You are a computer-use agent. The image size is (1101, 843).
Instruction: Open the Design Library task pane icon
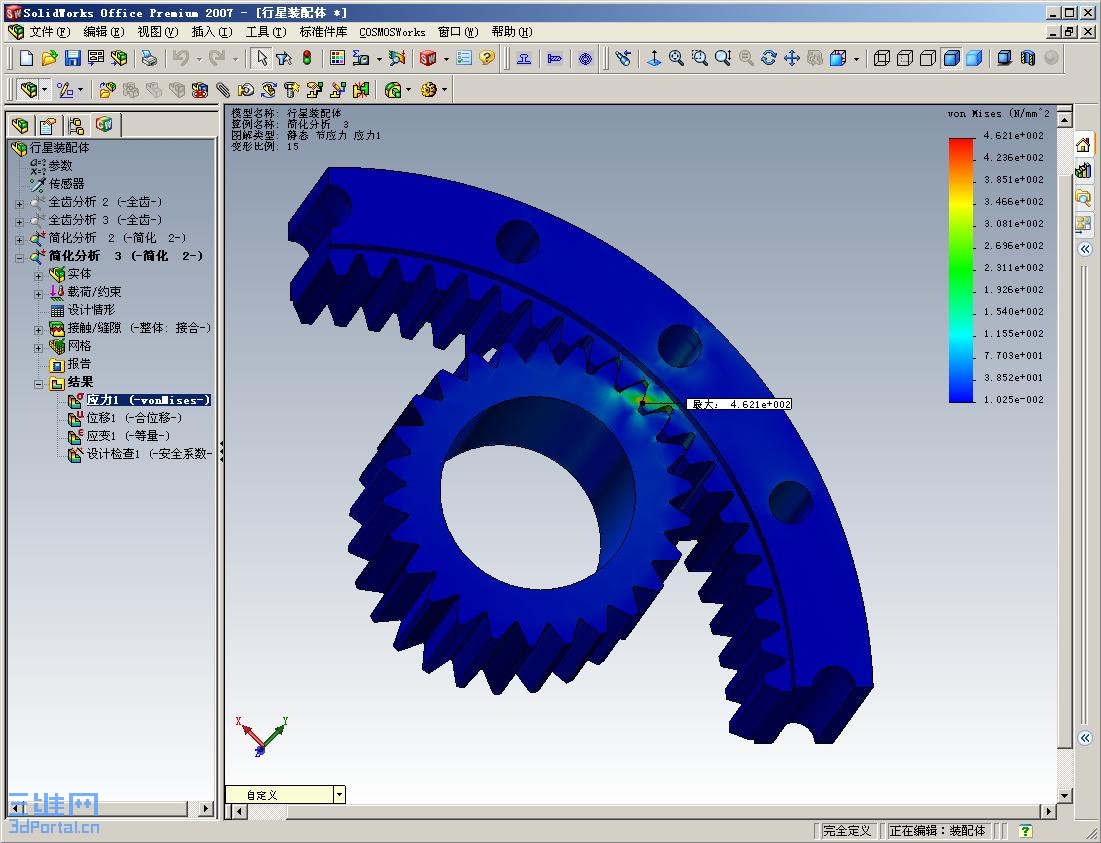coord(1083,171)
